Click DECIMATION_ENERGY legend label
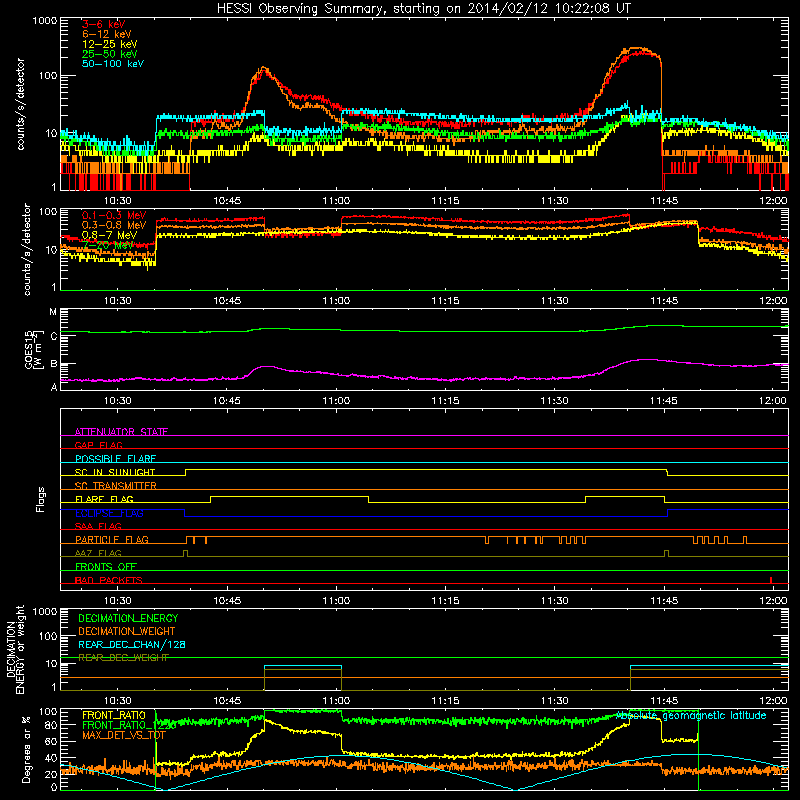This screenshot has width=800, height=800. [x=128, y=618]
